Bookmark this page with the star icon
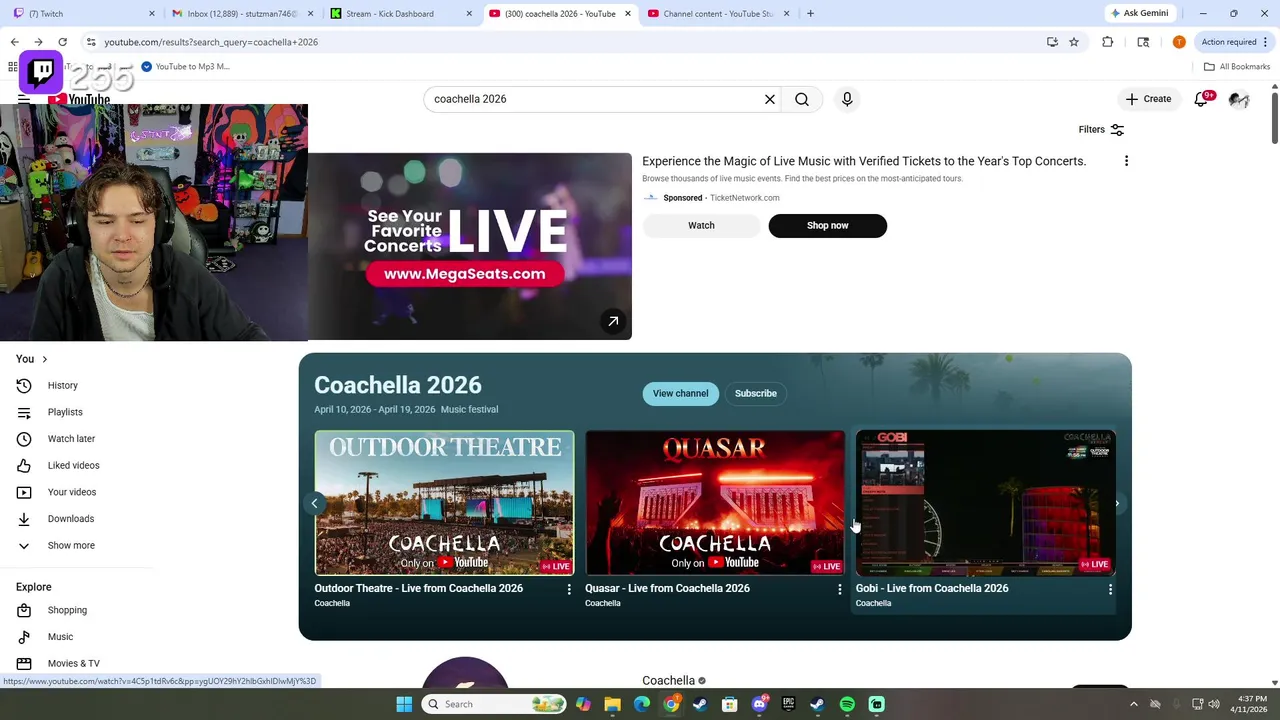The image size is (1280, 720). click(x=1074, y=42)
